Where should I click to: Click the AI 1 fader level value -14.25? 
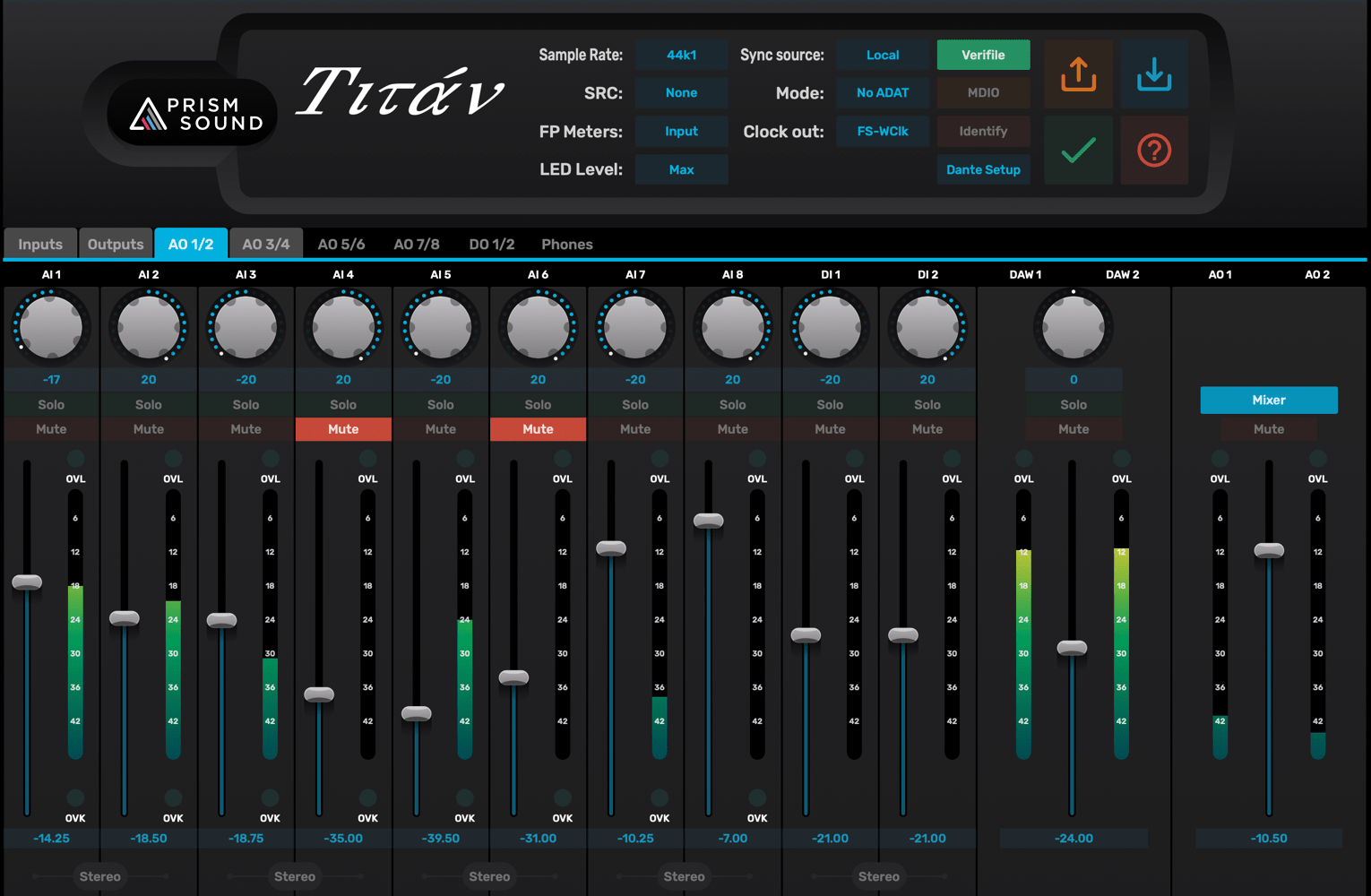pos(51,839)
